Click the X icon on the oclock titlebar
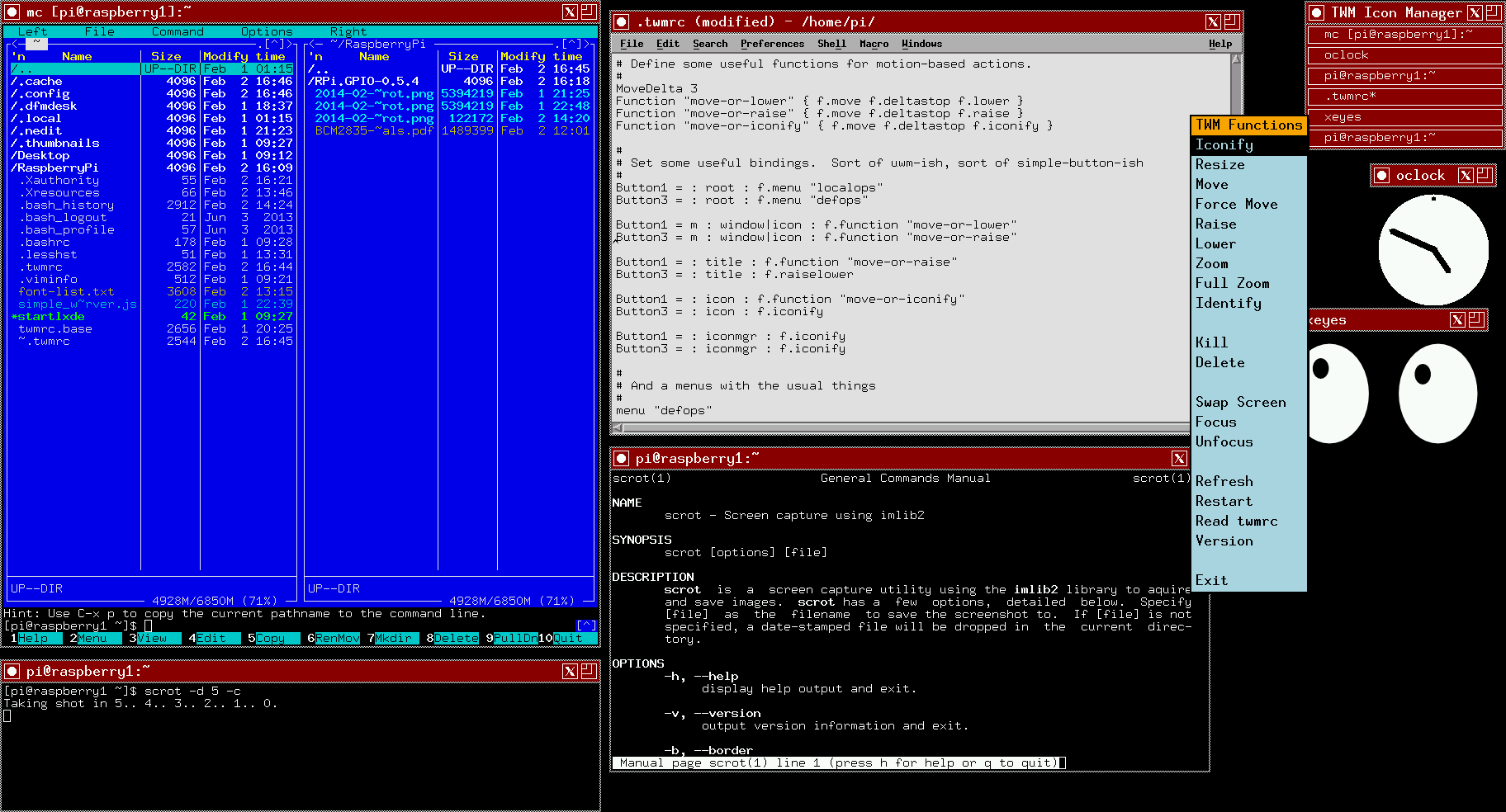This screenshot has height=812, width=1506. coord(1466,175)
